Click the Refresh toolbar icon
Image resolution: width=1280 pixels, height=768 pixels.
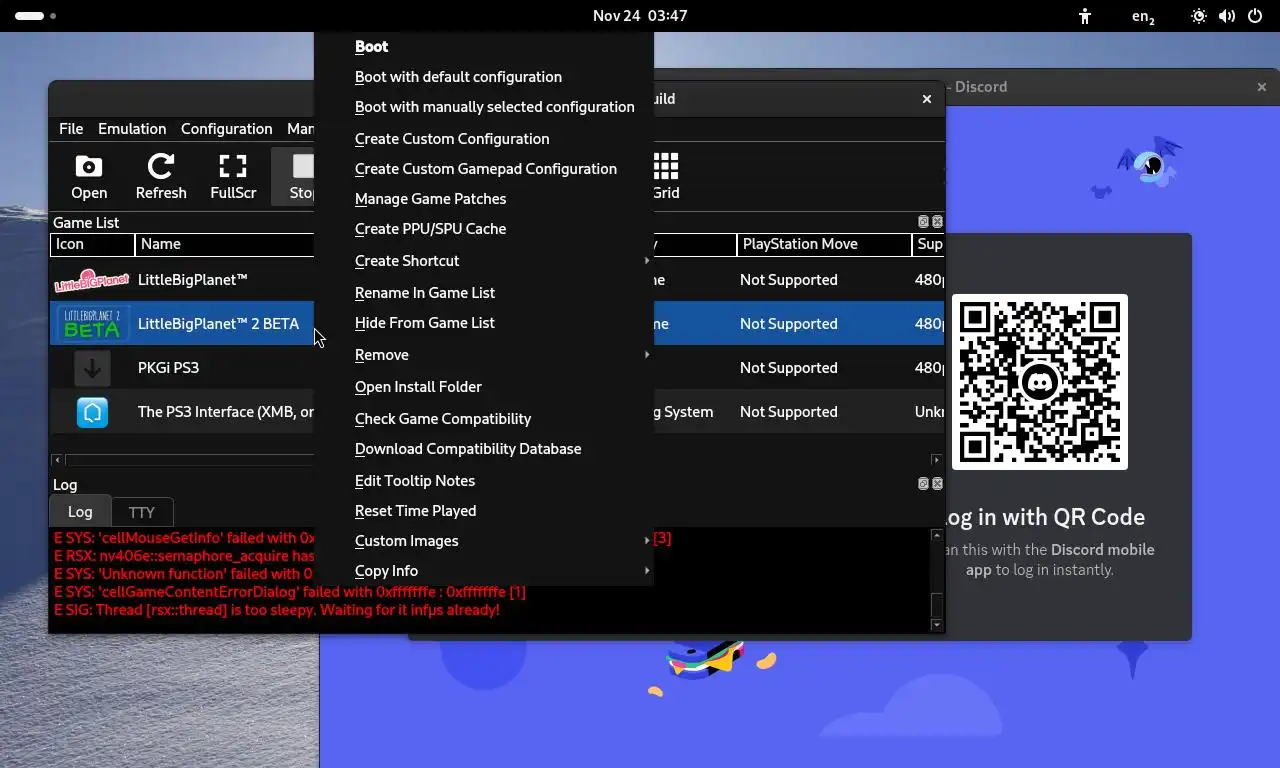161,177
